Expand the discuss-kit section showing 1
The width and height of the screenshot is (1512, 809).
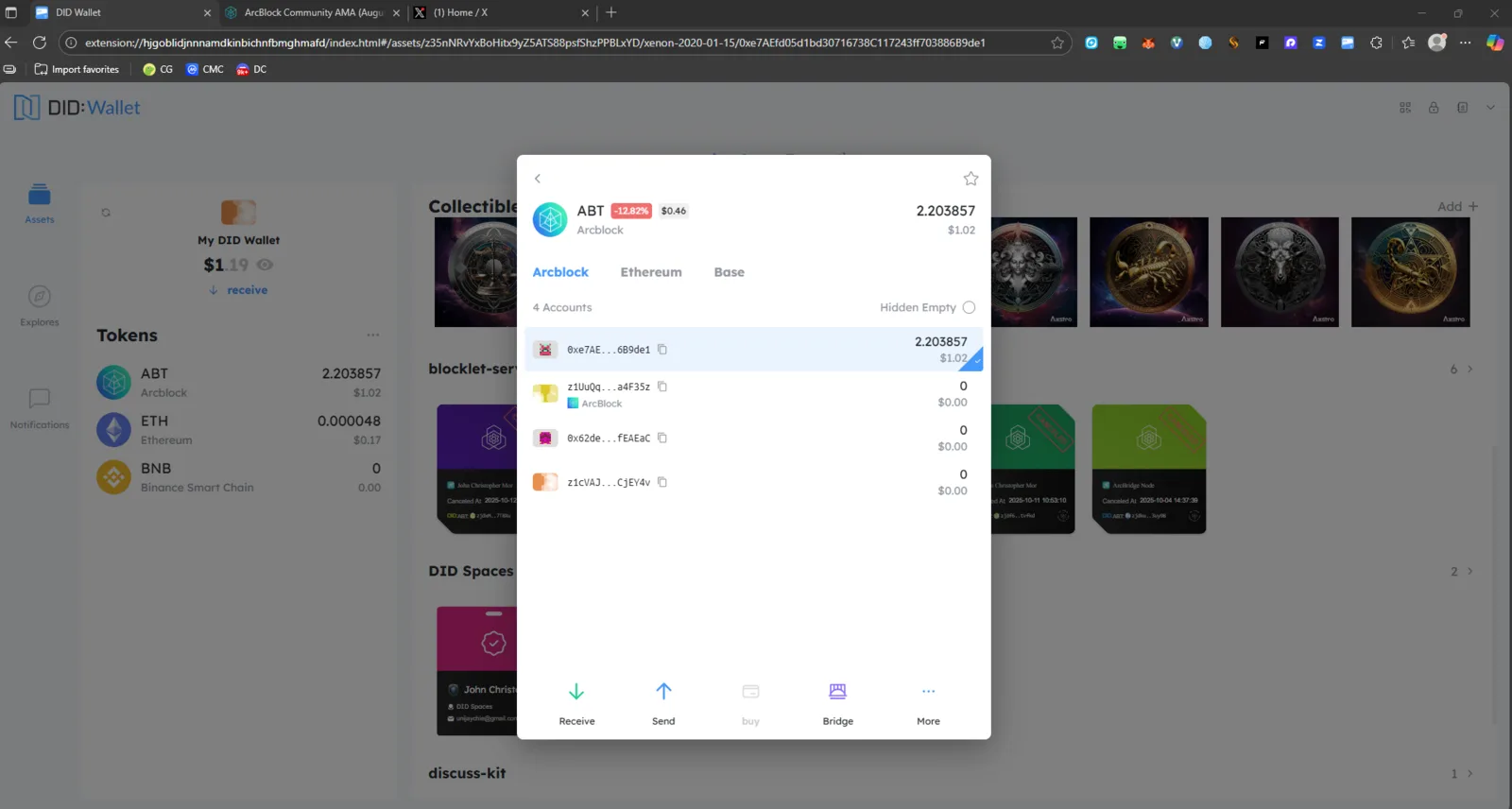click(1462, 774)
